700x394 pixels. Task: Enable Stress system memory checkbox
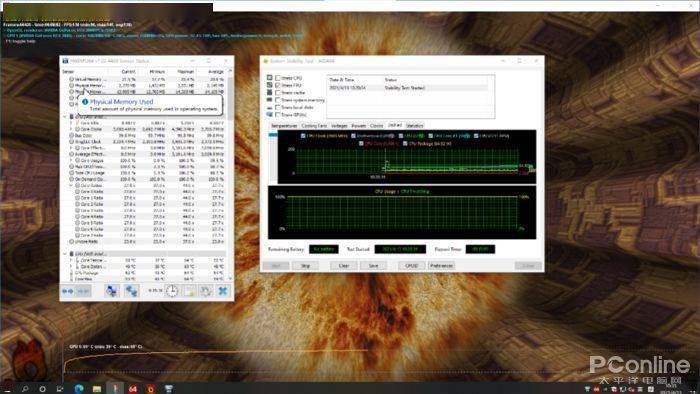(x=278, y=100)
